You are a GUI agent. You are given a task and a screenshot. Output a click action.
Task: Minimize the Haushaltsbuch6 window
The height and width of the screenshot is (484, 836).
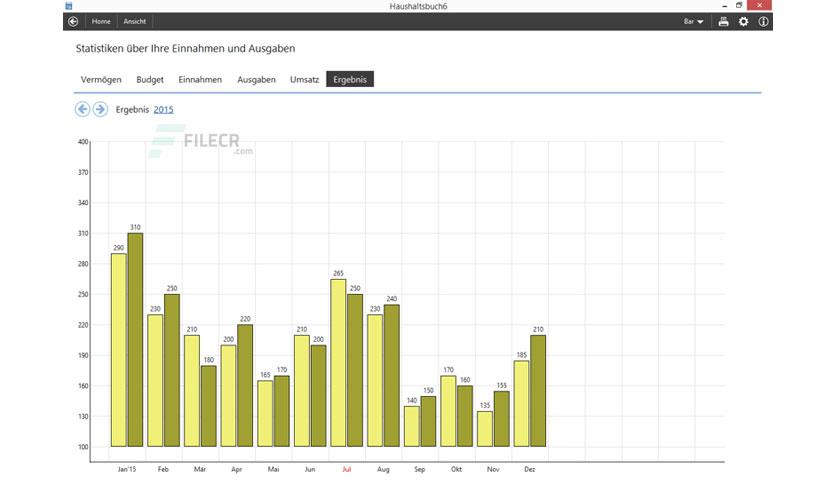pyautogui.click(x=725, y=5)
